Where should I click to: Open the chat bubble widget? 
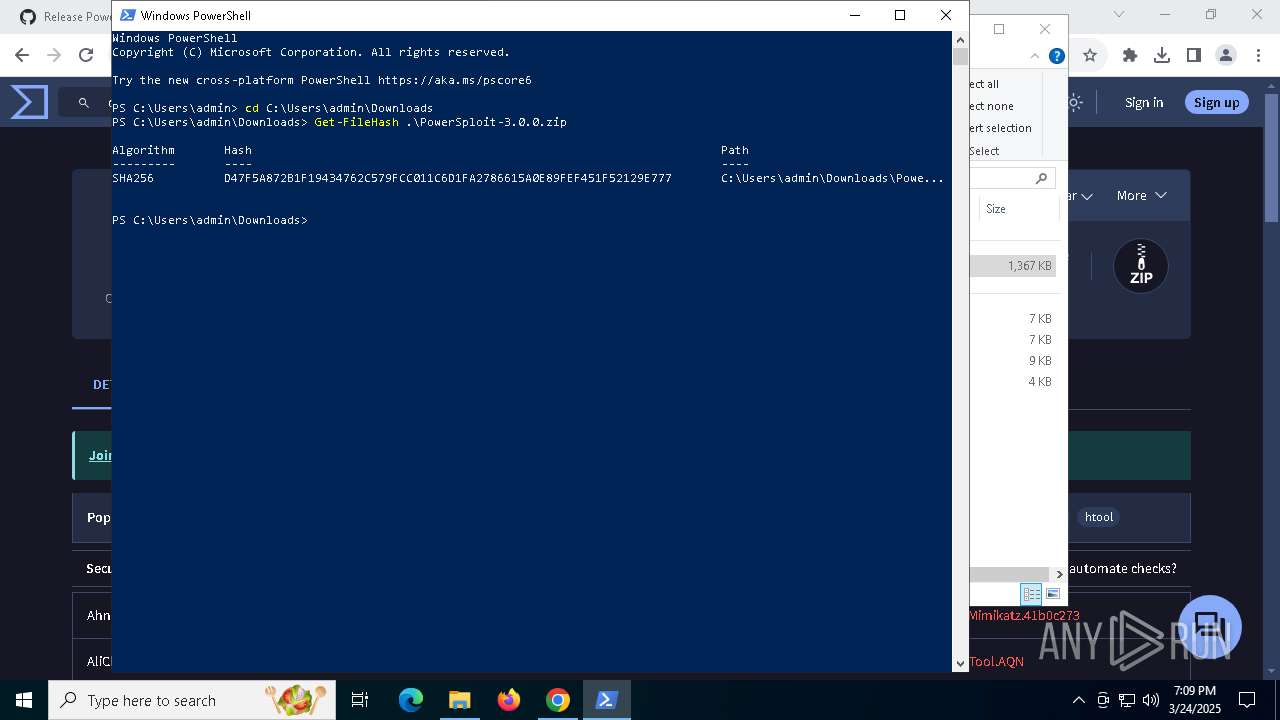click(1210, 627)
